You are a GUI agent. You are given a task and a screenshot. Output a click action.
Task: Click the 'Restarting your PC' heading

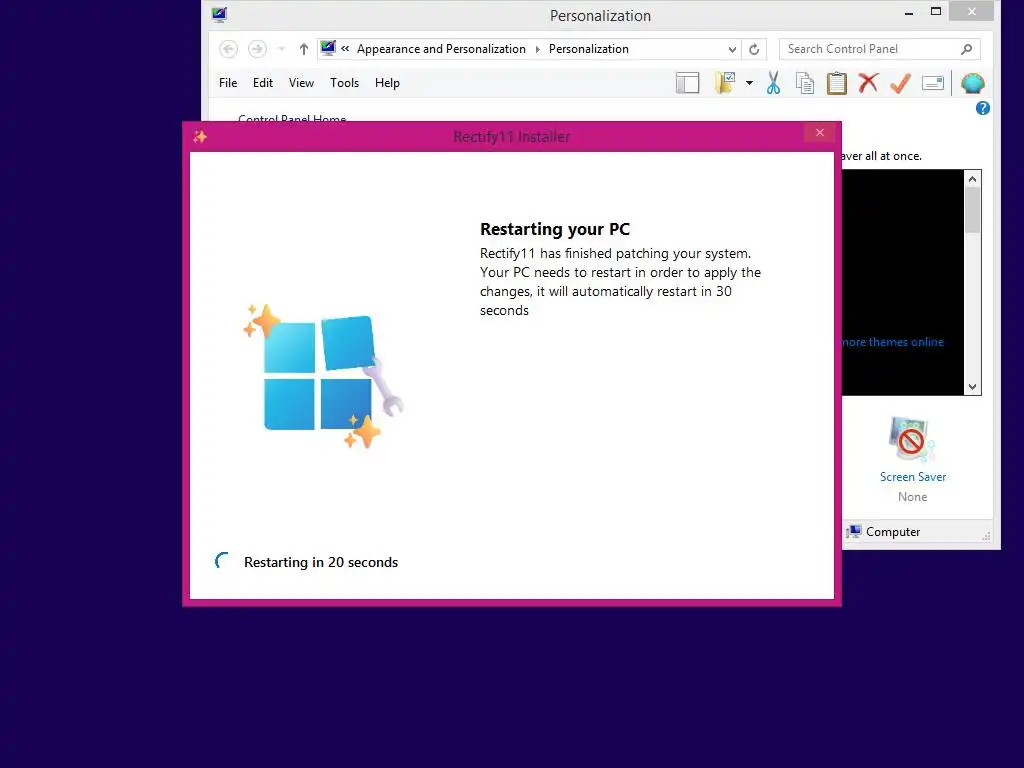[554, 229]
